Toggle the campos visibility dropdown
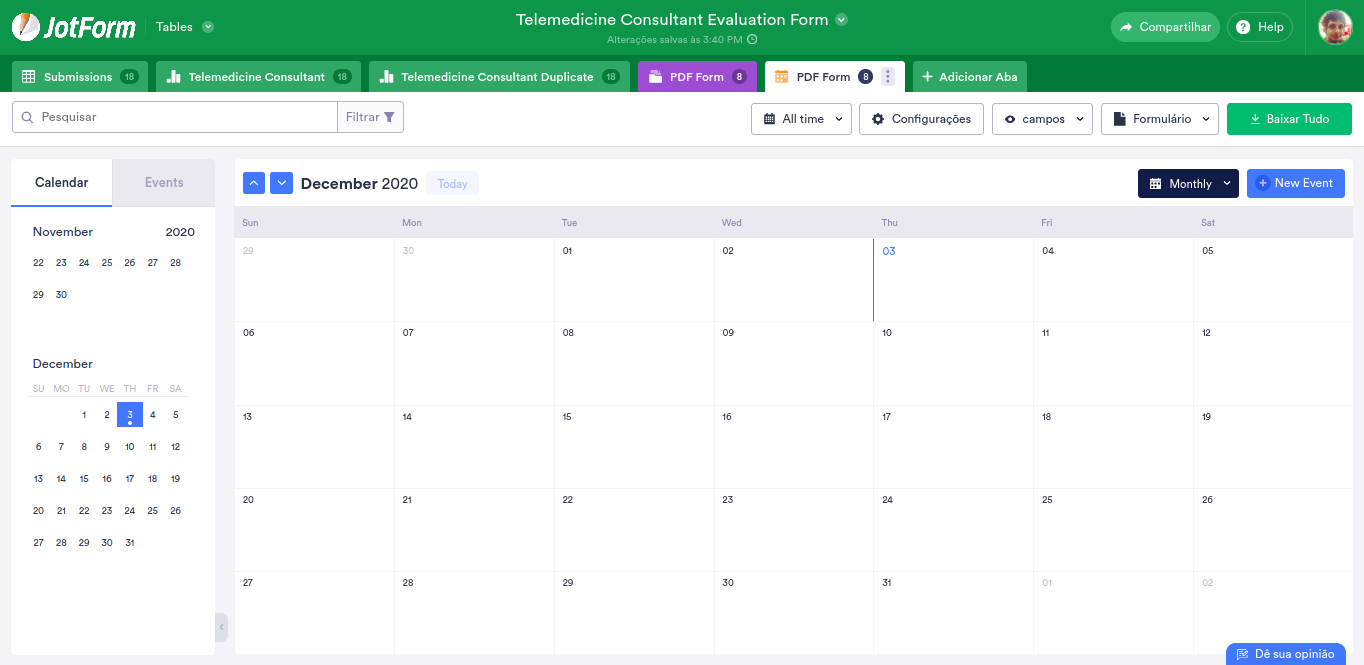The height and width of the screenshot is (665, 1364). click(1041, 119)
